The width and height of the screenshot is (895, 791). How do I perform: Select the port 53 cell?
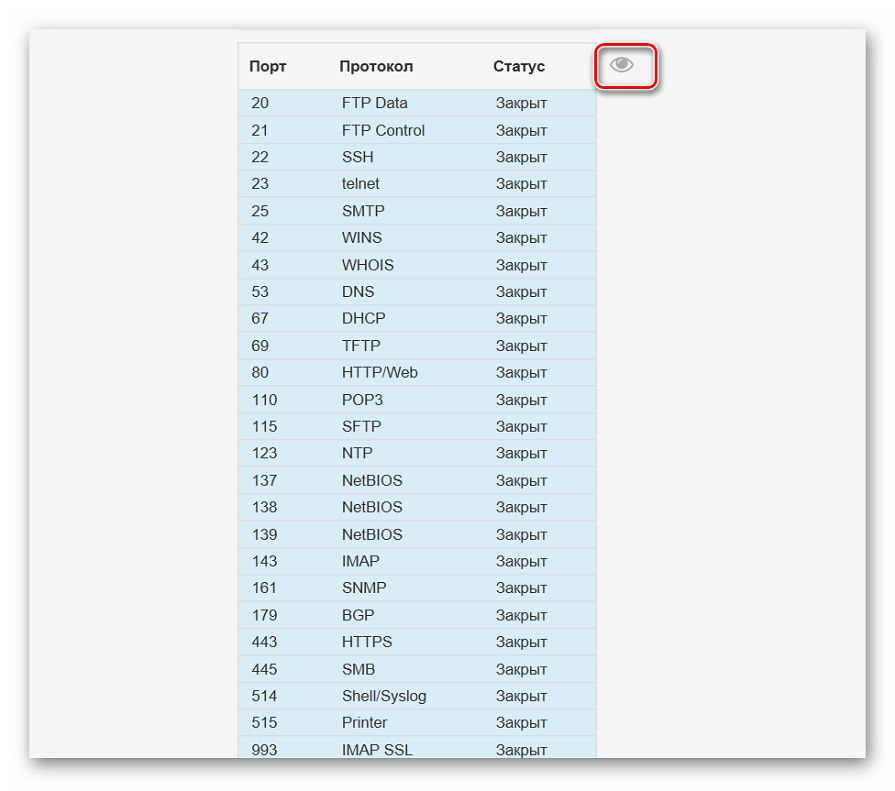point(260,292)
